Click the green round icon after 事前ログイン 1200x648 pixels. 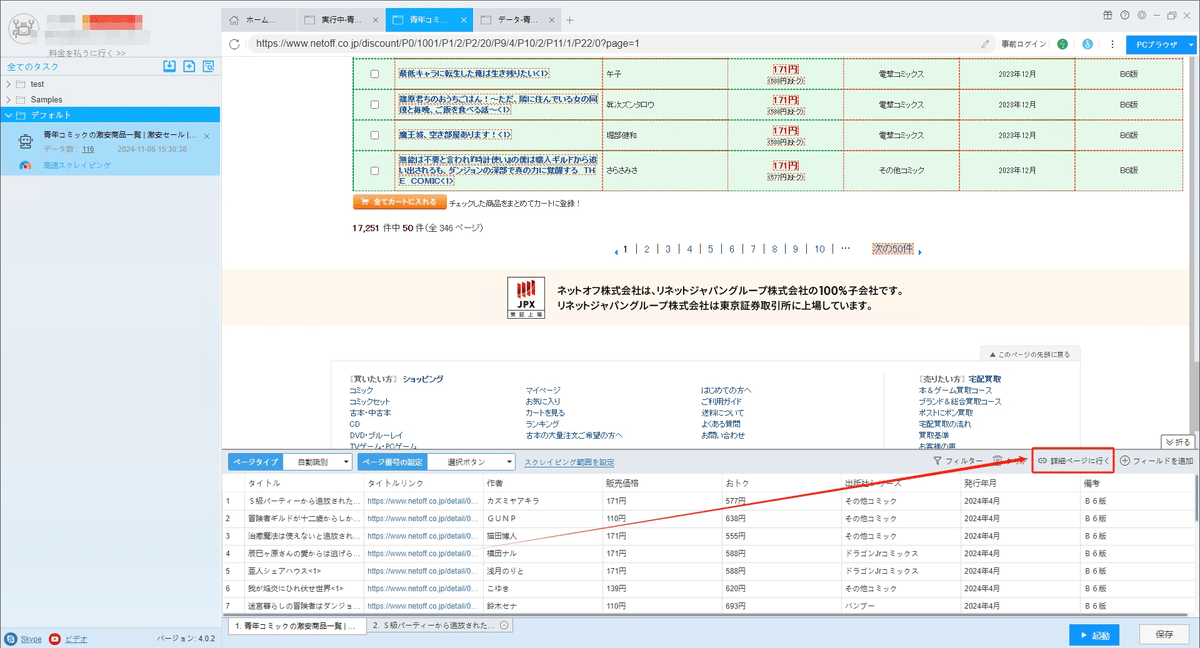click(1062, 44)
